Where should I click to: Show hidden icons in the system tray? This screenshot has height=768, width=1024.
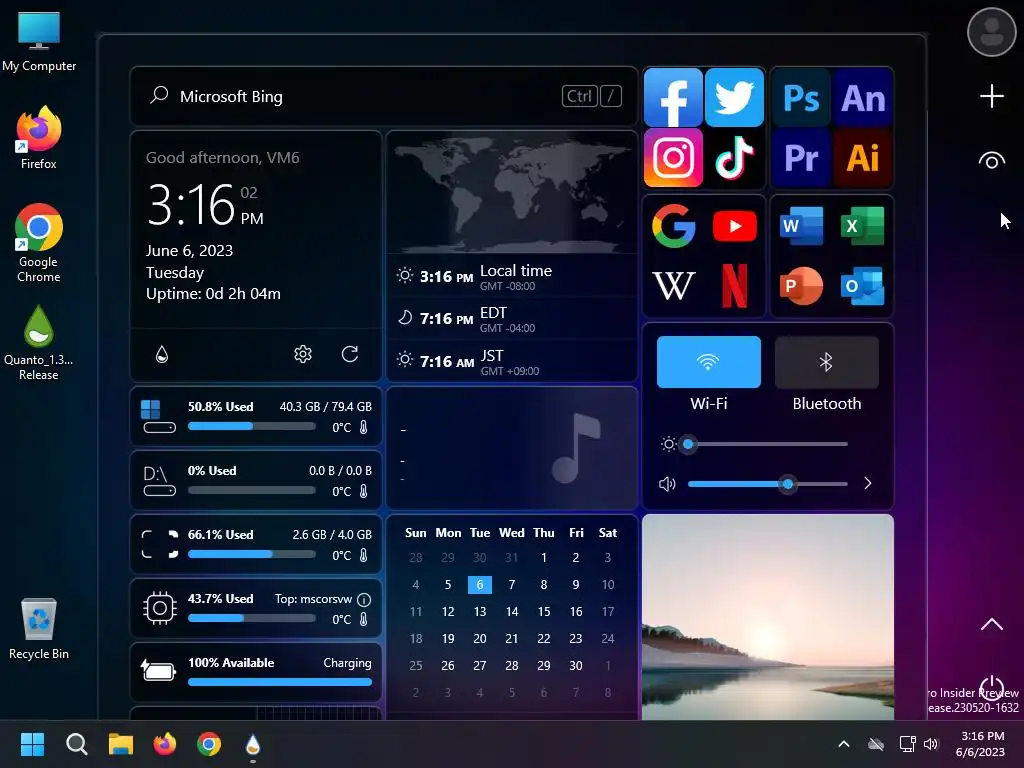(844, 744)
